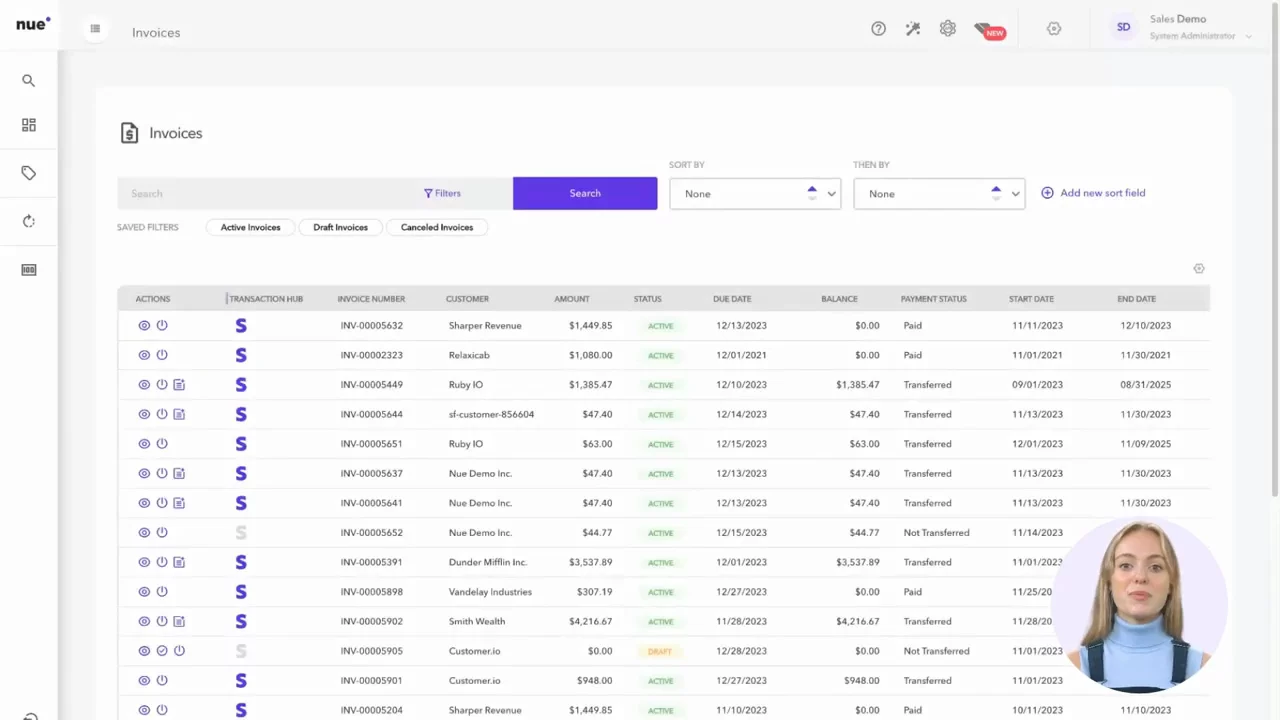Image resolution: width=1280 pixels, height=720 pixels.
Task: Open the sidebar search icon
Action: click(x=29, y=81)
